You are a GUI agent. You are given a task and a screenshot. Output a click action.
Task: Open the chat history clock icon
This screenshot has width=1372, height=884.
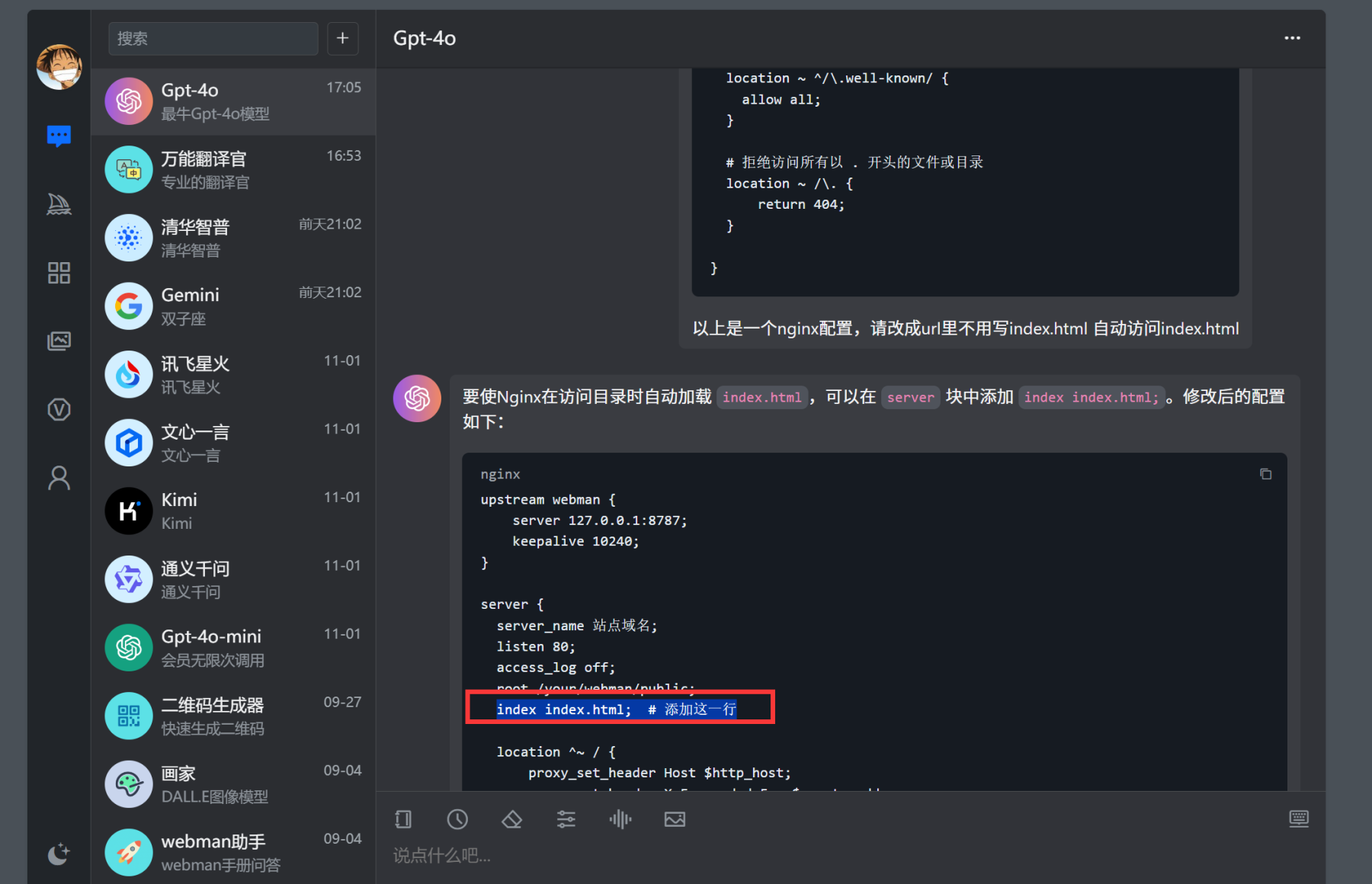pos(457,819)
